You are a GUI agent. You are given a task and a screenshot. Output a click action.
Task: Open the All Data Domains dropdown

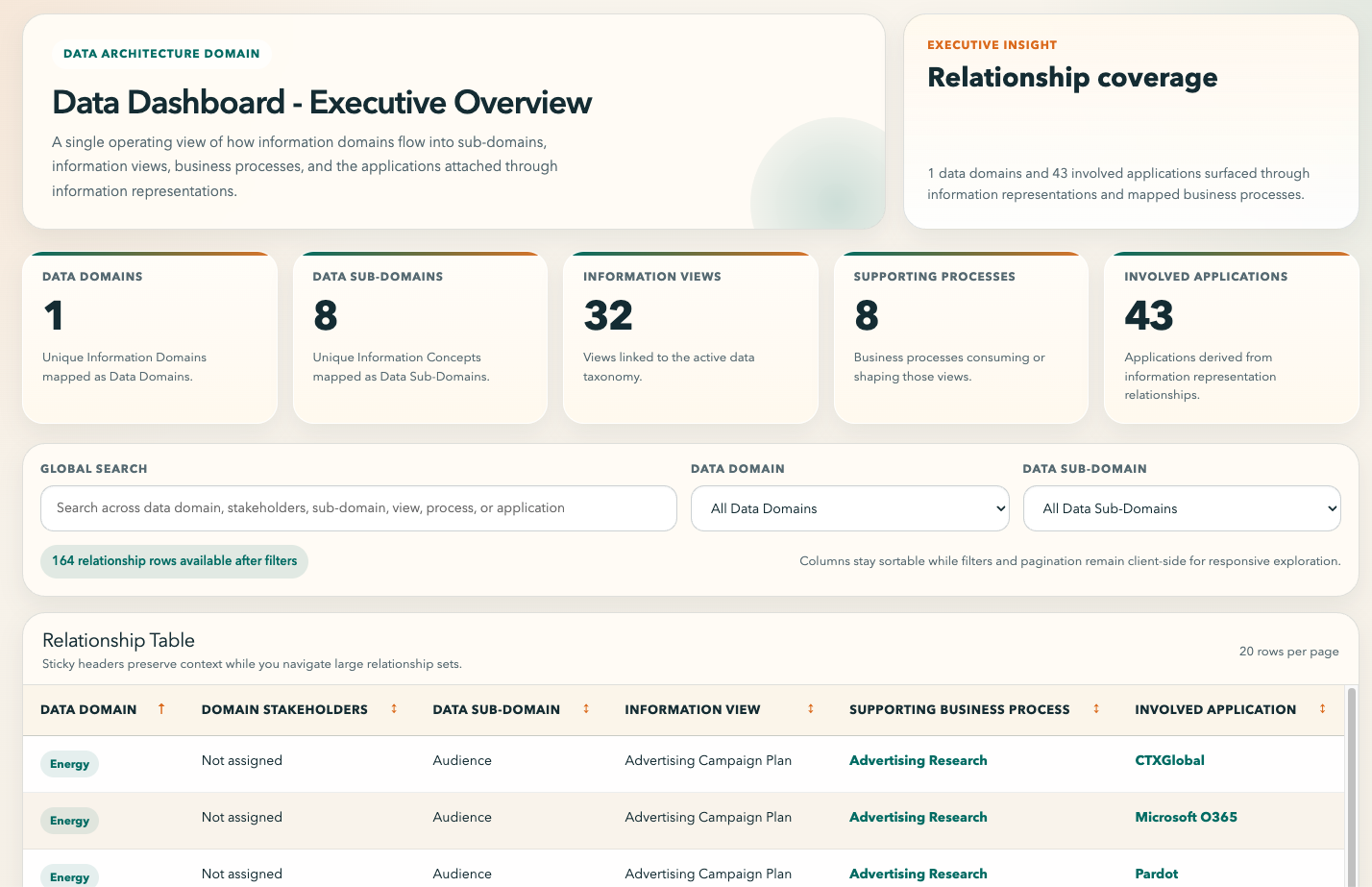[x=849, y=508]
